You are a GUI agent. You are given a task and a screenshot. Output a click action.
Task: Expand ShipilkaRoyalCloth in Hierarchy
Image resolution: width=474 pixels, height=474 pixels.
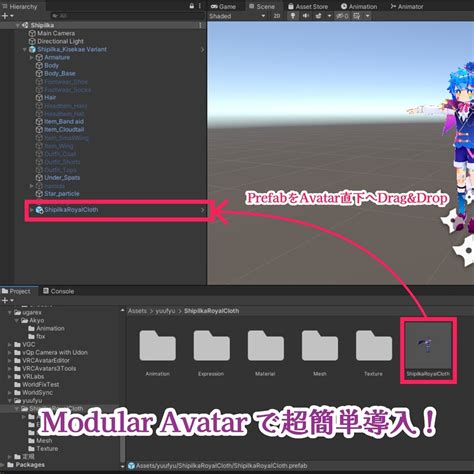coord(32,210)
